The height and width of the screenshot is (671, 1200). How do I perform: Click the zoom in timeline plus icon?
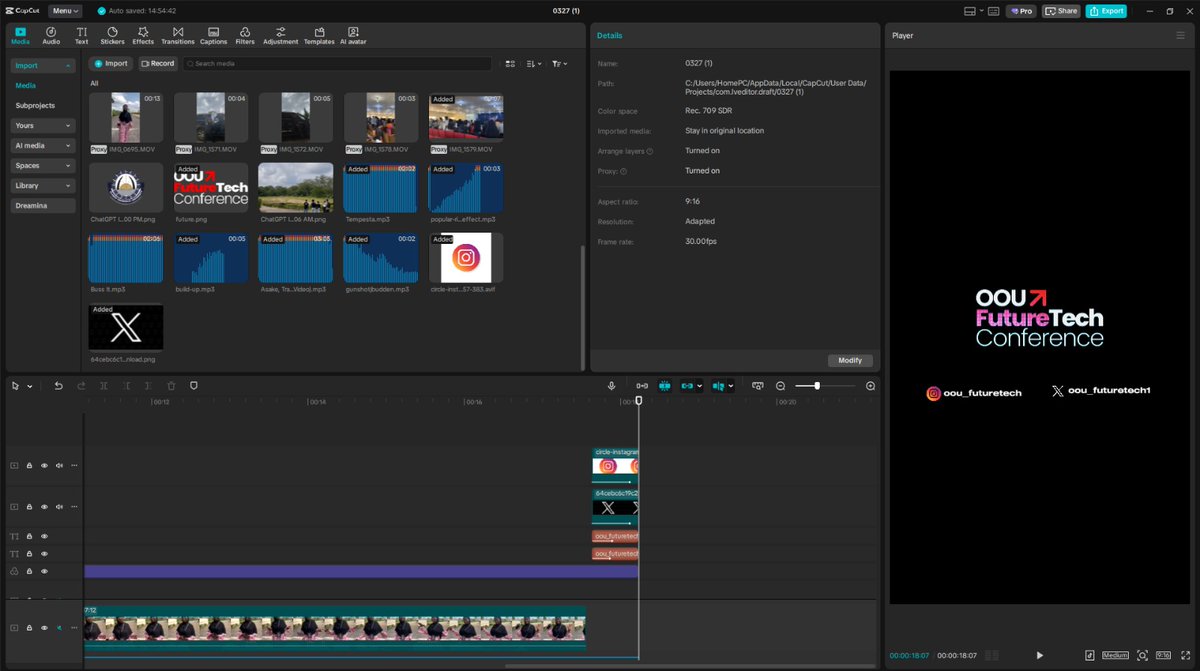tap(870, 386)
